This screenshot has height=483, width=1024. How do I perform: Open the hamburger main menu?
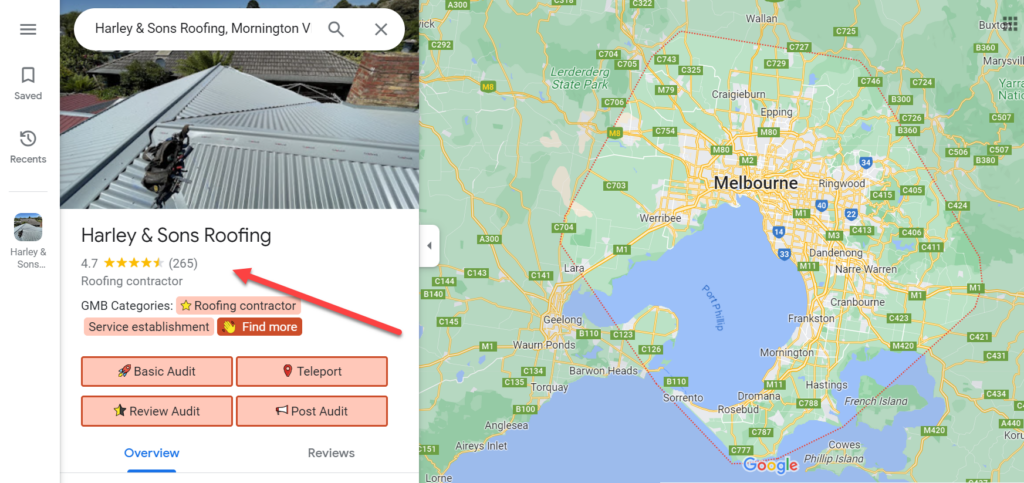[x=28, y=29]
